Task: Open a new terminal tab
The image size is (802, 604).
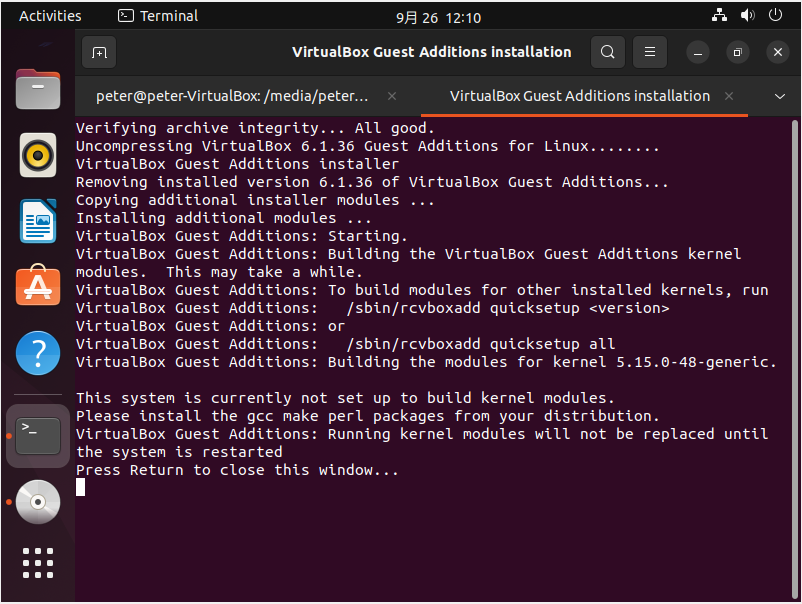Action: point(99,52)
